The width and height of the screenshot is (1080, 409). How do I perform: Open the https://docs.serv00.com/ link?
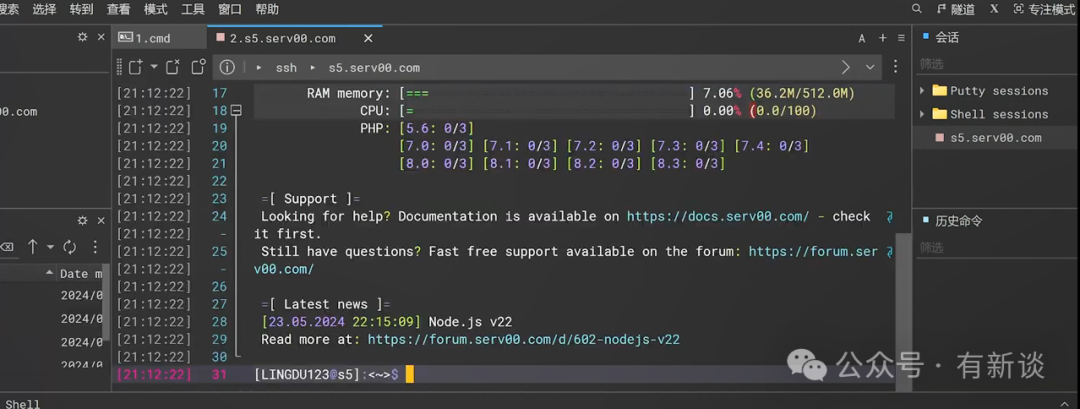[718, 216]
